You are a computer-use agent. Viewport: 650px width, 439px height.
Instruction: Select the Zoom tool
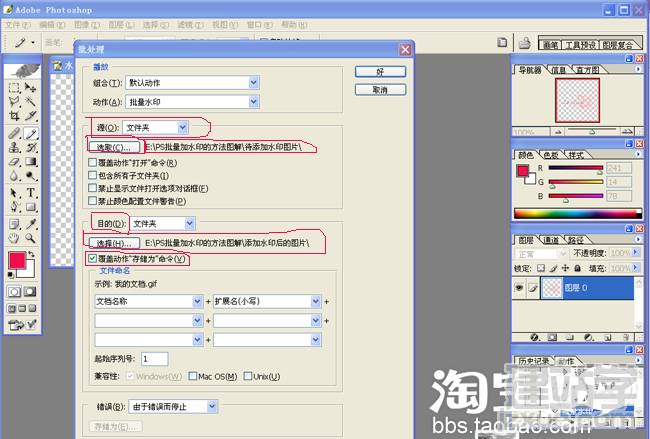click(31, 238)
